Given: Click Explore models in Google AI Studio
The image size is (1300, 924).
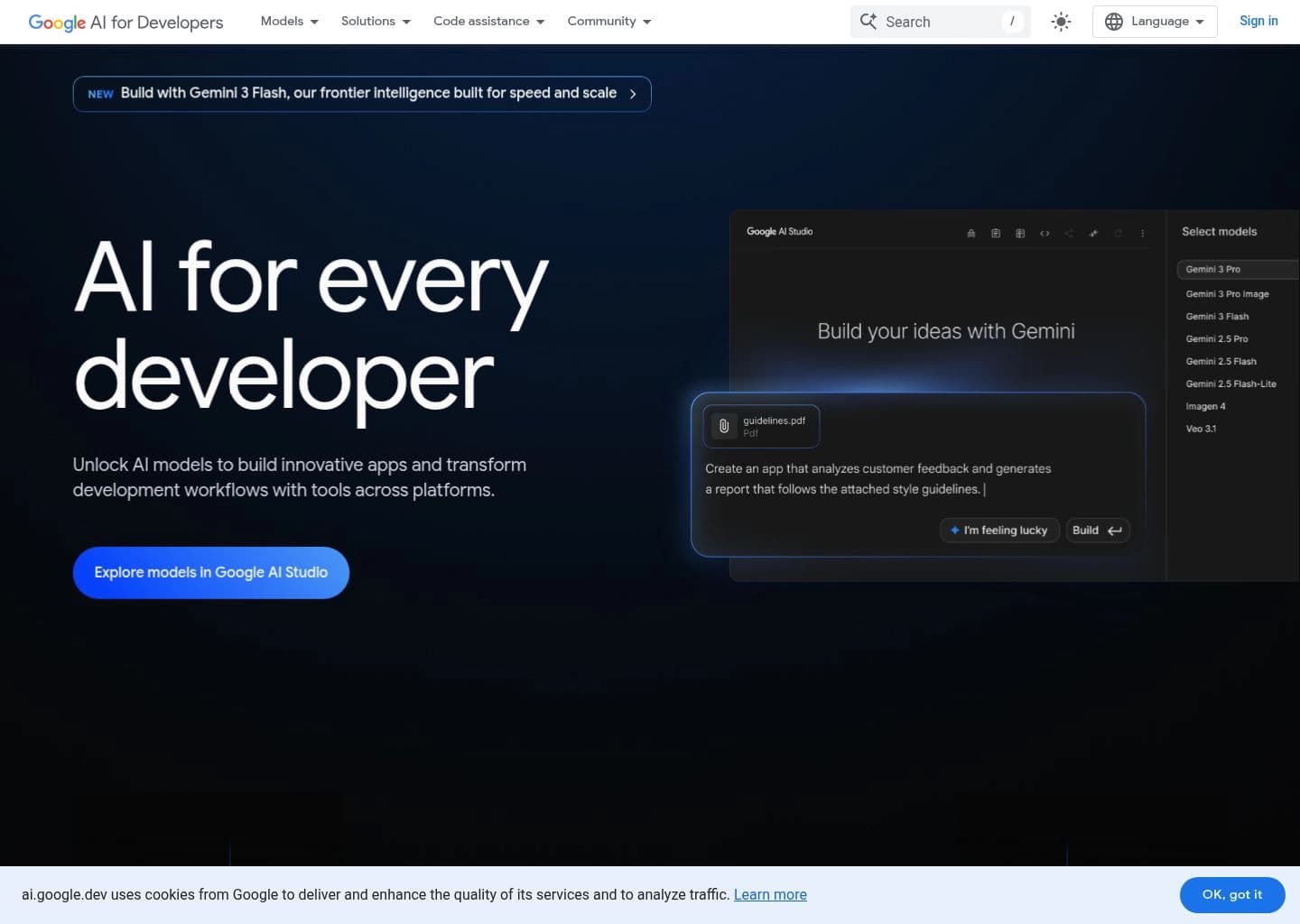Looking at the screenshot, I should [x=211, y=572].
